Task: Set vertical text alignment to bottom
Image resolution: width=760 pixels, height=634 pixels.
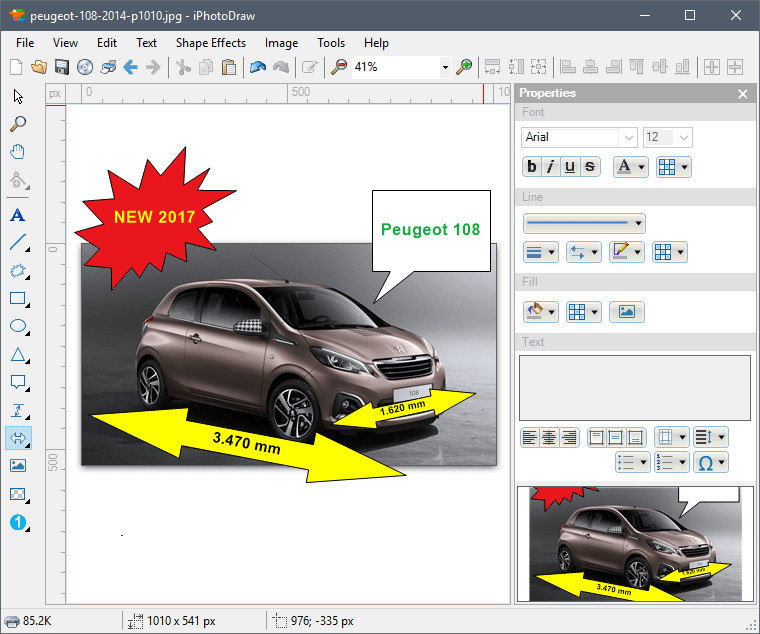Action: [636, 438]
